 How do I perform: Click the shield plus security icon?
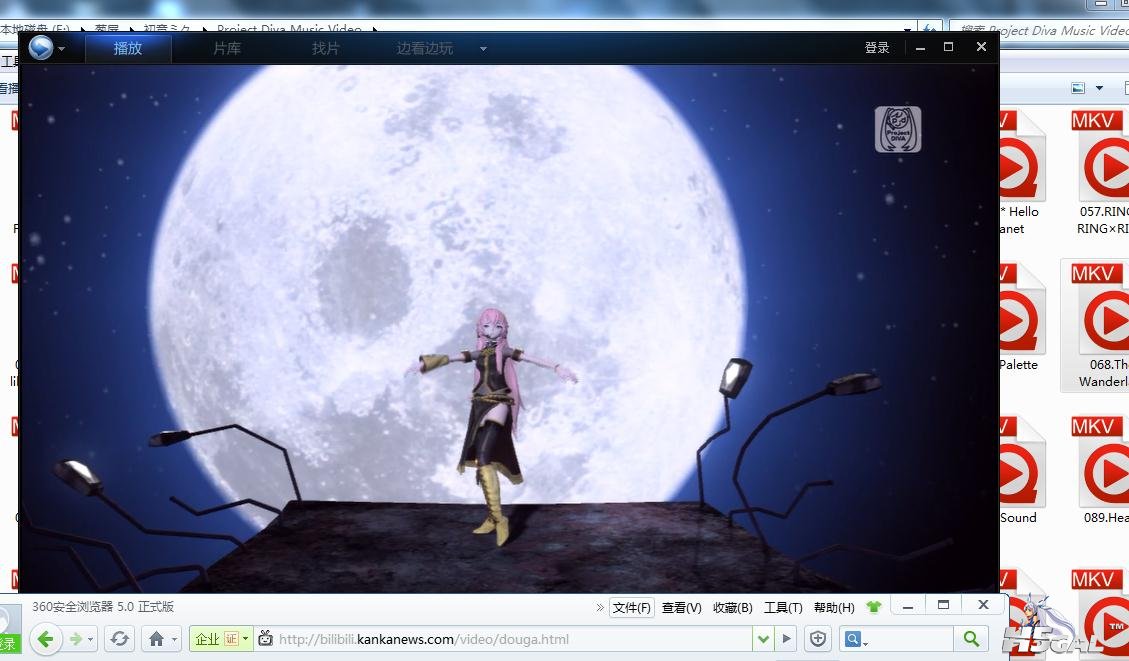[818, 639]
